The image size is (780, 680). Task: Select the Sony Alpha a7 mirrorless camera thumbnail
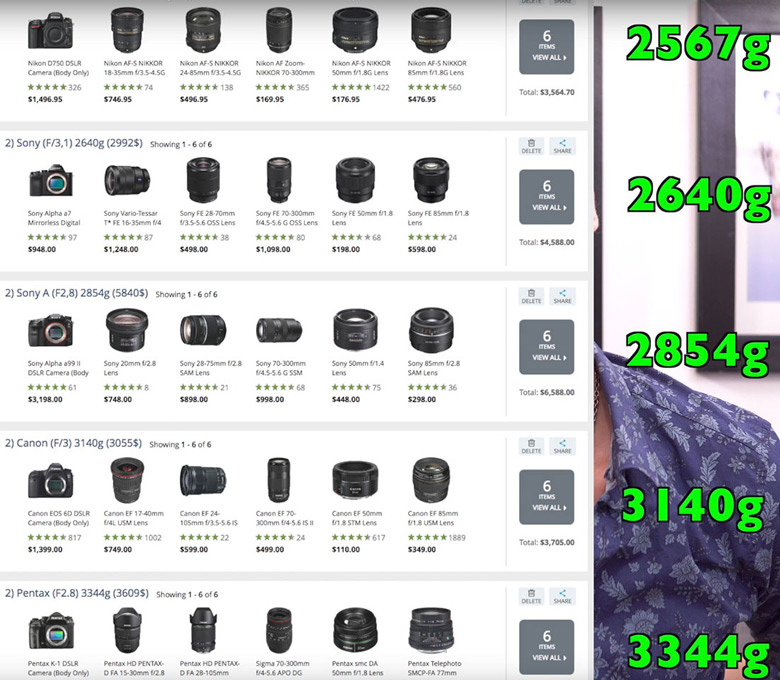click(50, 180)
